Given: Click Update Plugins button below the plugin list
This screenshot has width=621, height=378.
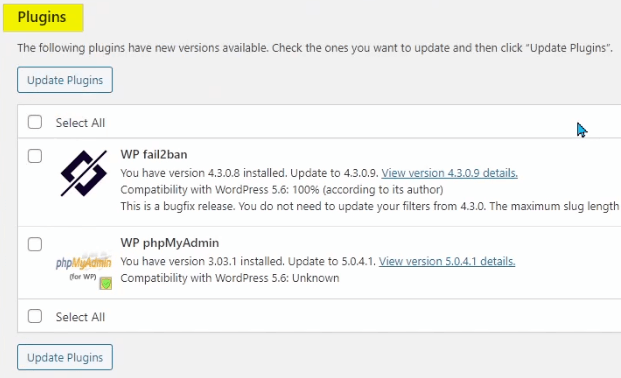Looking at the screenshot, I should tap(65, 357).
